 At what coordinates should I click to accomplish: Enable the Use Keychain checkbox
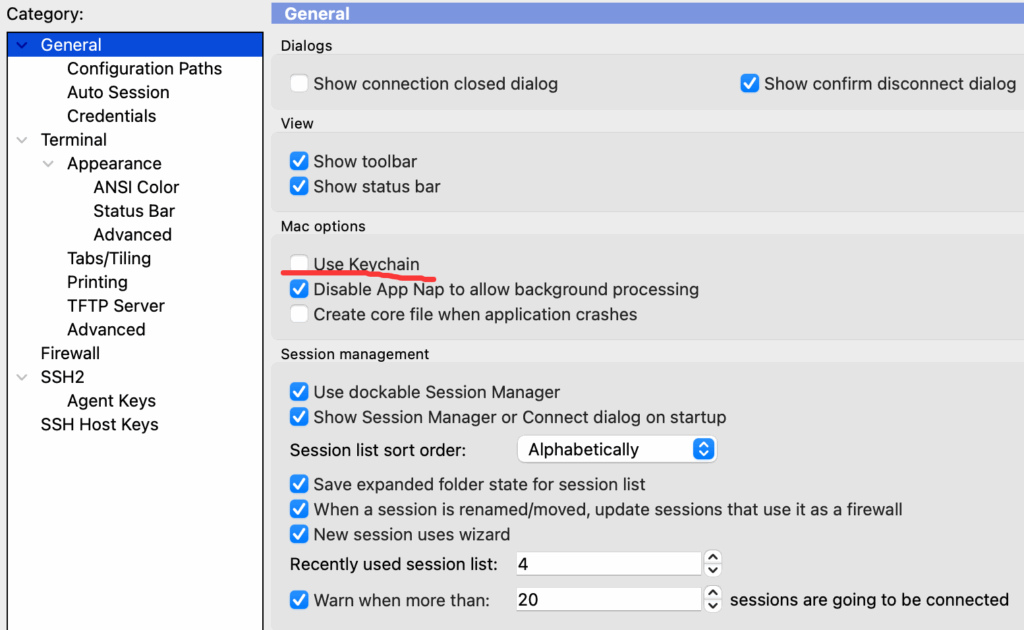point(299,265)
